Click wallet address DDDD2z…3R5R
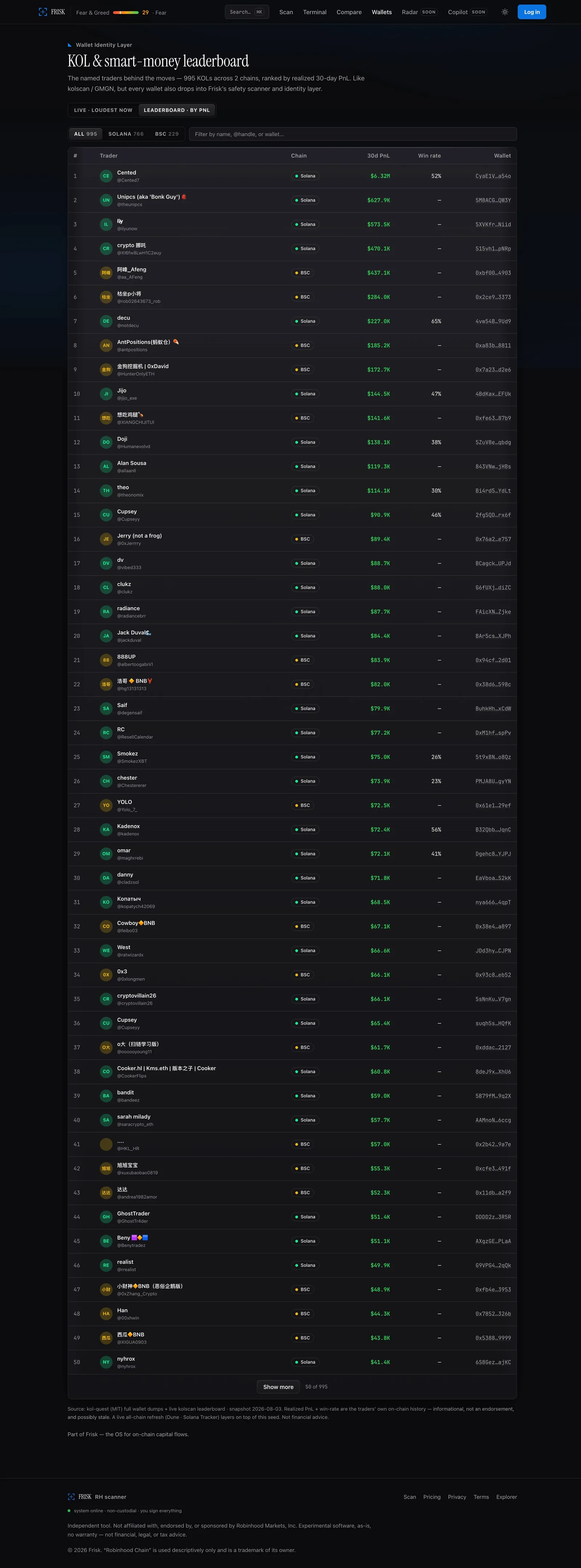Viewport: 581px width, 1568px height. pyautogui.click(x=493, y=1217)
